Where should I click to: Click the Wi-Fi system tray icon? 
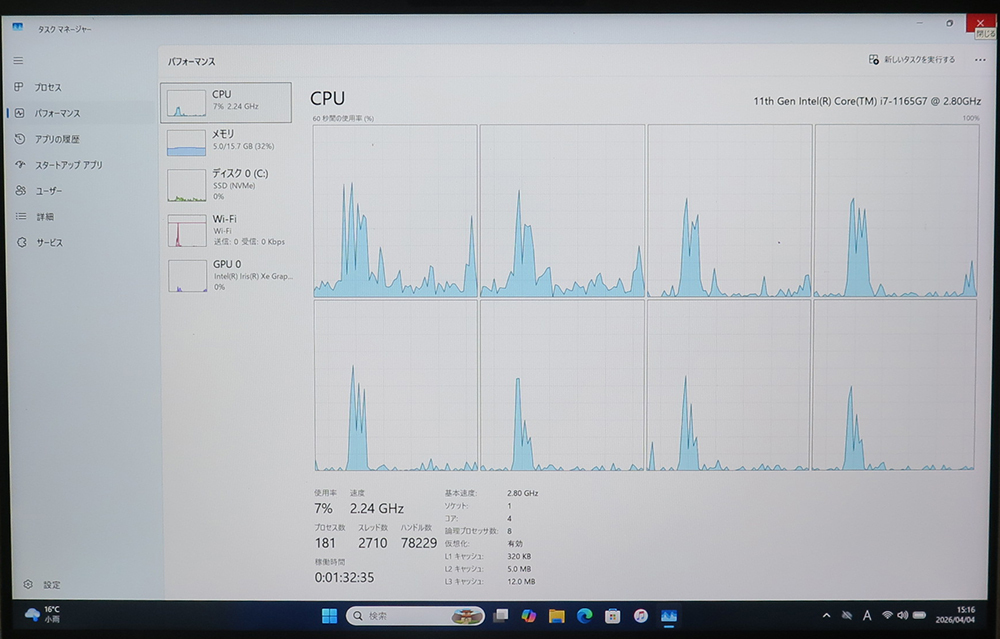click(887, 615)
